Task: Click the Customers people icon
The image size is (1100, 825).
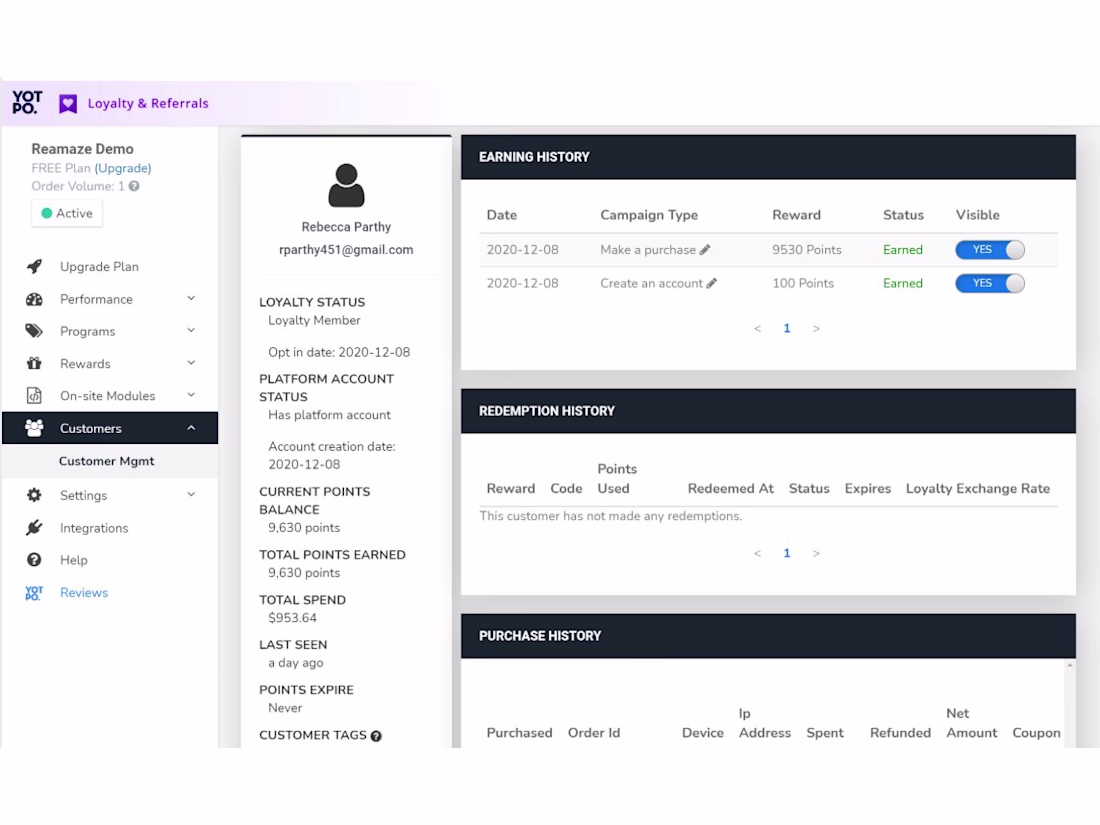Action: [34, 428]
